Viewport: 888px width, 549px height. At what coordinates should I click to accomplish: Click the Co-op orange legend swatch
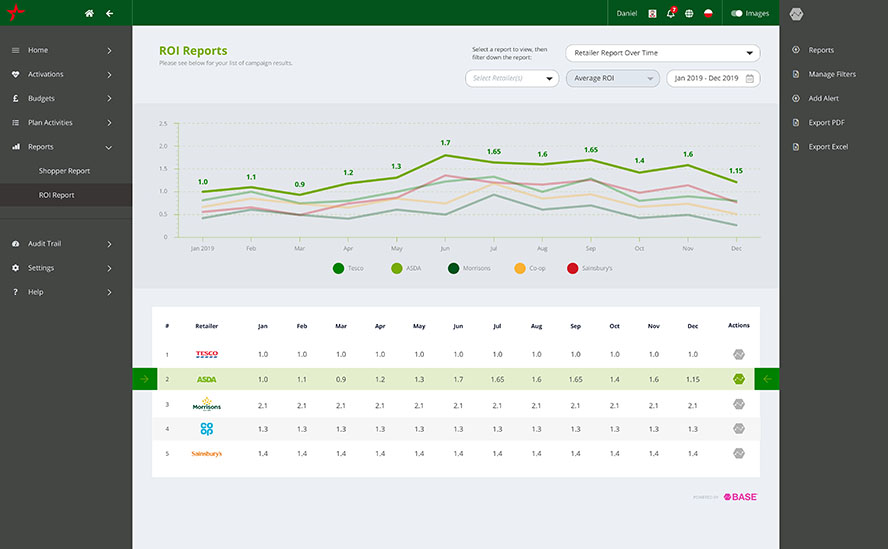[520, 268]
